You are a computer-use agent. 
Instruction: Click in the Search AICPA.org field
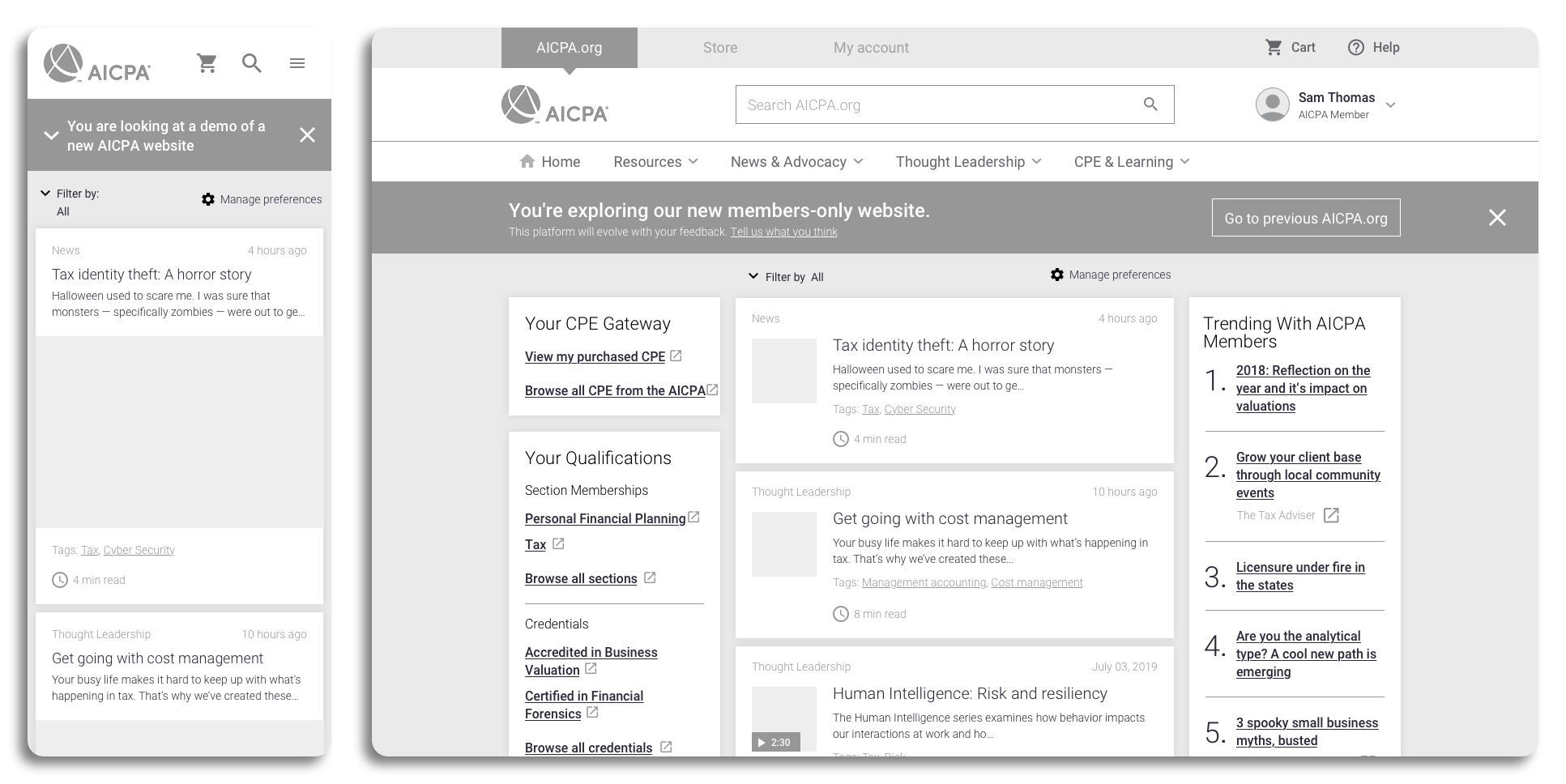click(954, 104)
